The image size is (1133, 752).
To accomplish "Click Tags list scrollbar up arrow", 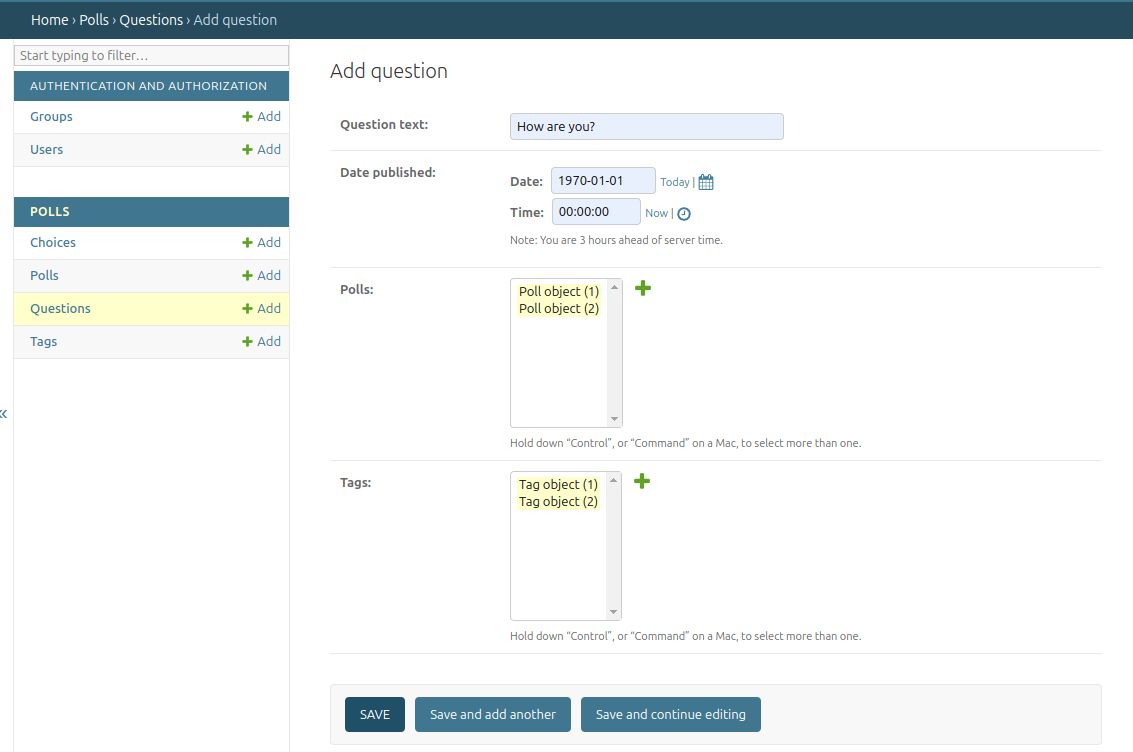I will coord(613,480).
